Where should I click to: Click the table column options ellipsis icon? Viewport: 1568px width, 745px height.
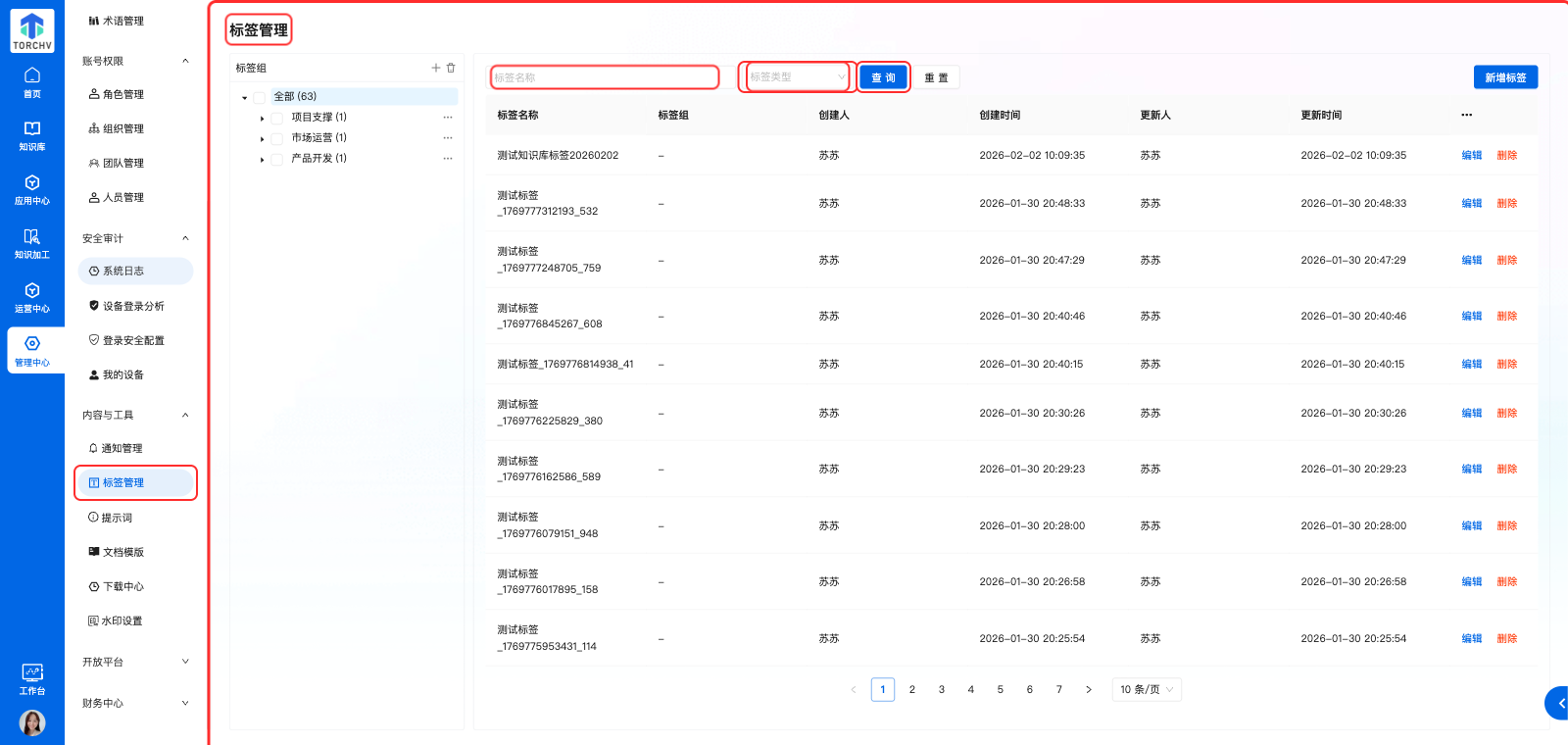1466,115
